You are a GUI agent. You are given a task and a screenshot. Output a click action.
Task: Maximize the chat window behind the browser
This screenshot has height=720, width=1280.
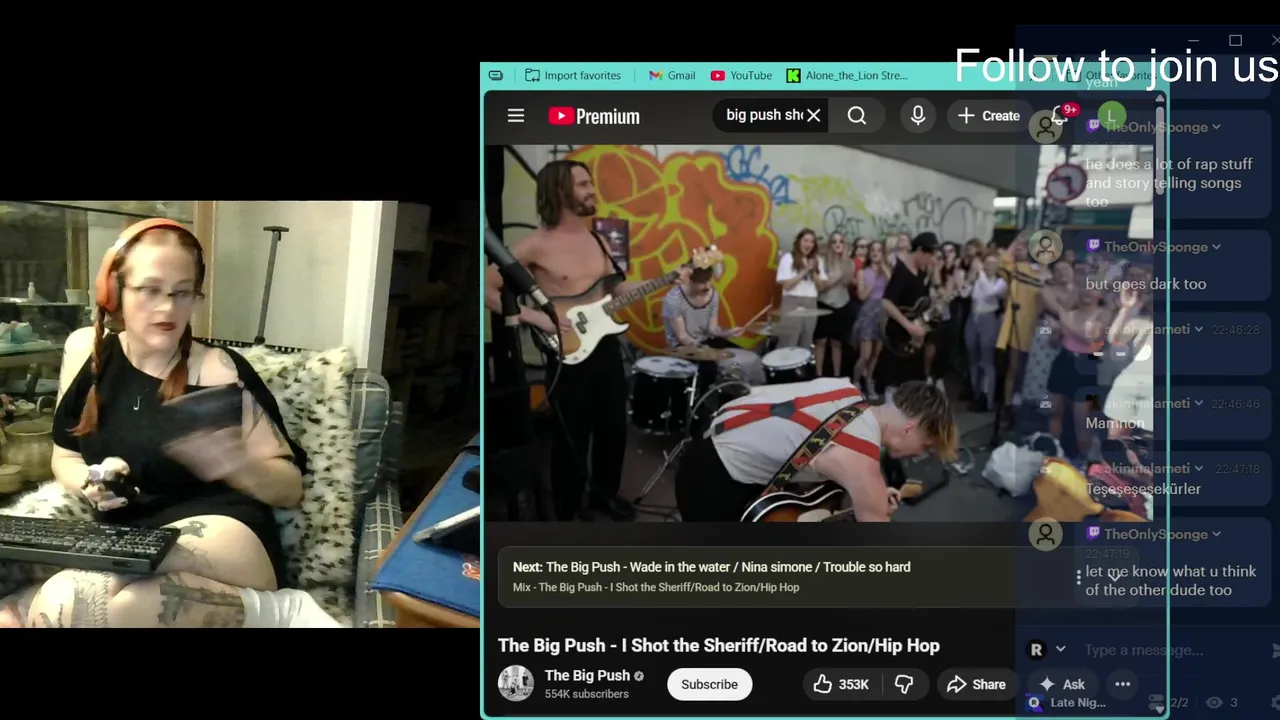[1236, 40]
